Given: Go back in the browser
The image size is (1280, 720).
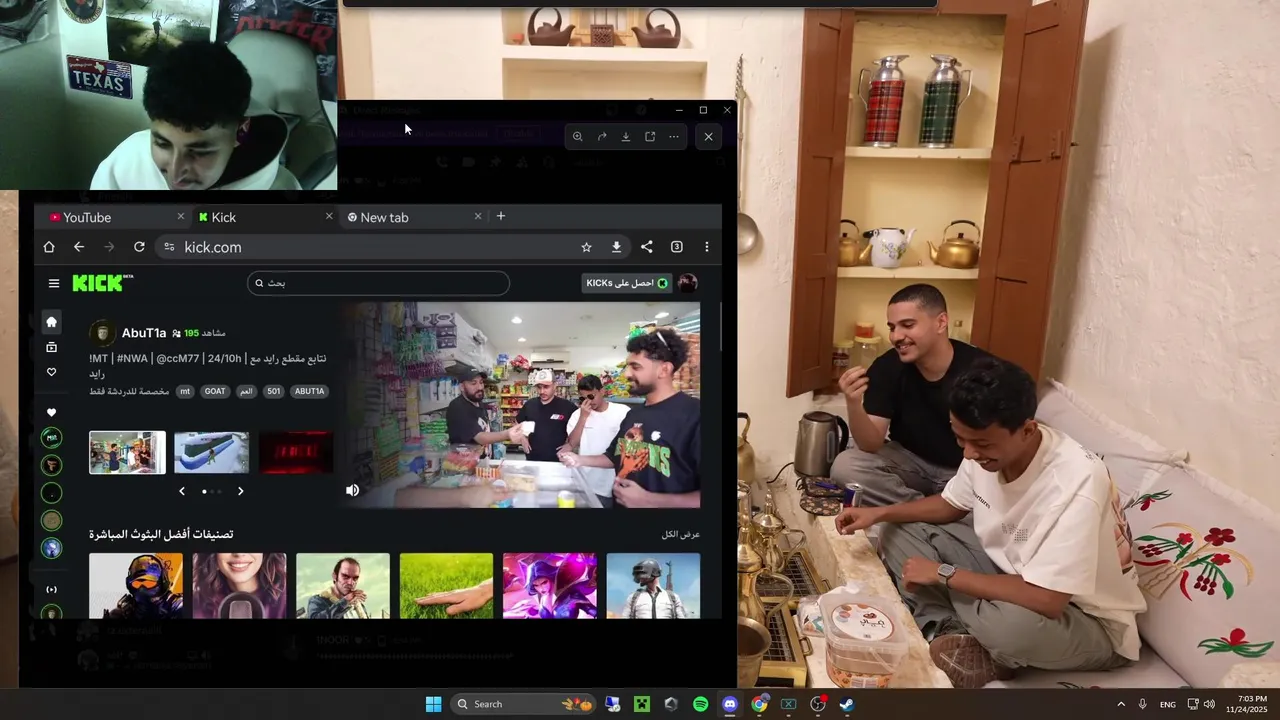Looking at the screenshot, I should [79, 247].
